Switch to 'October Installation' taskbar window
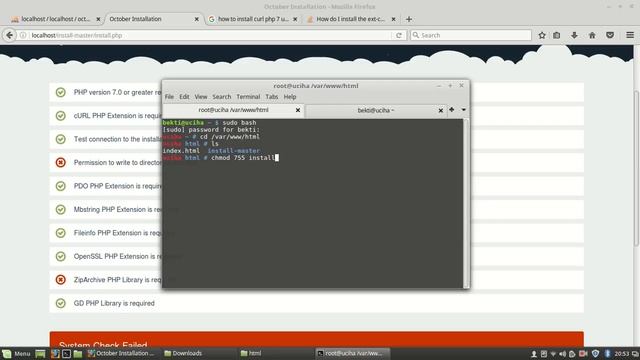640x360 pixels. [122, 353]
